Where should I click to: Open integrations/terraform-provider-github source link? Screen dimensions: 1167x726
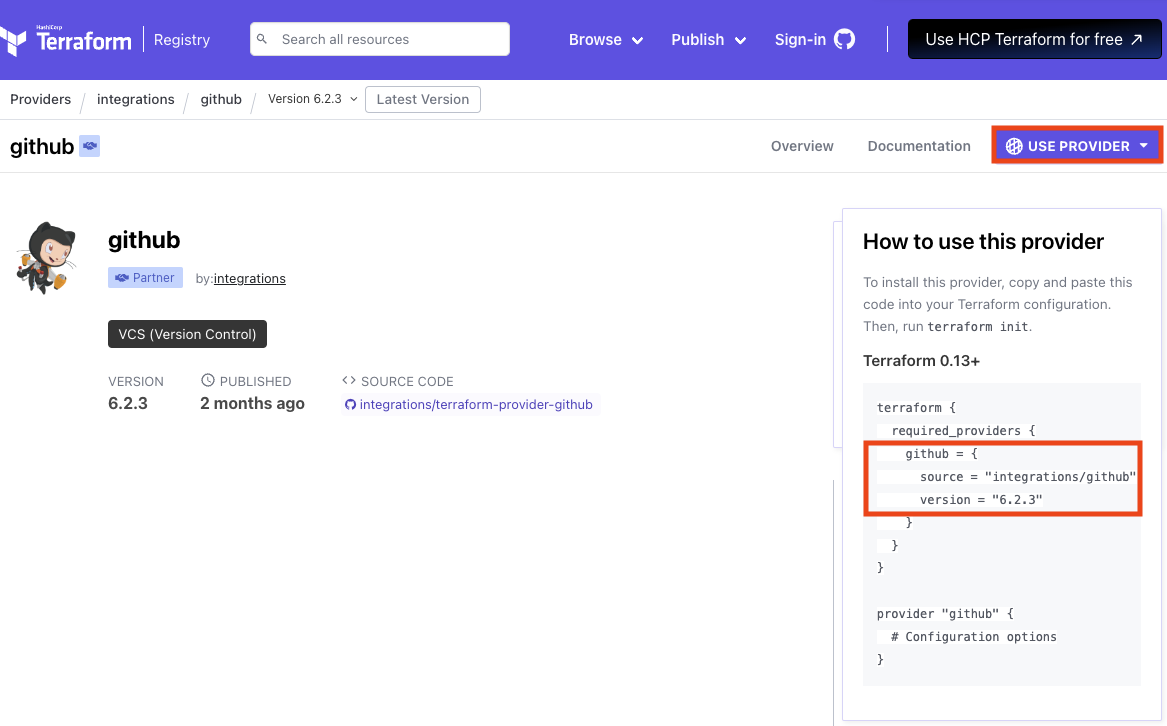click(x=476, y=404)
